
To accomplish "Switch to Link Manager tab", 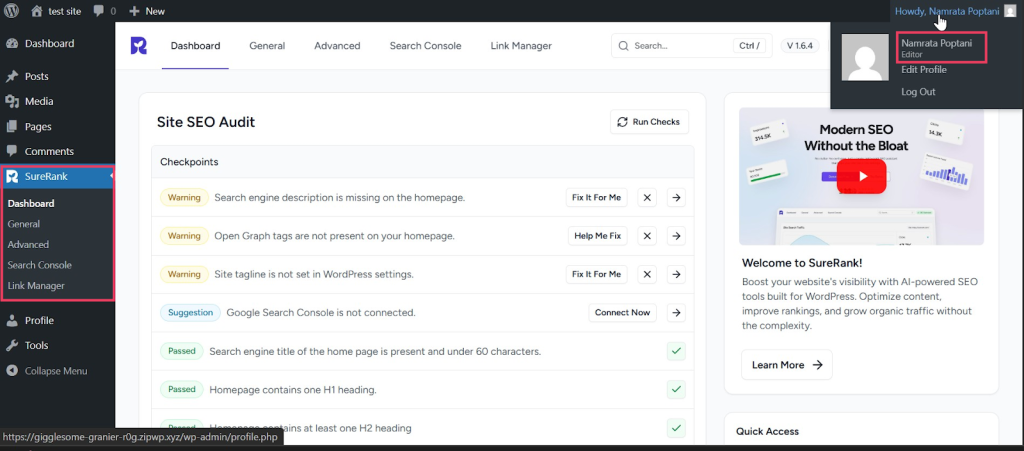I will coord(521,46).
